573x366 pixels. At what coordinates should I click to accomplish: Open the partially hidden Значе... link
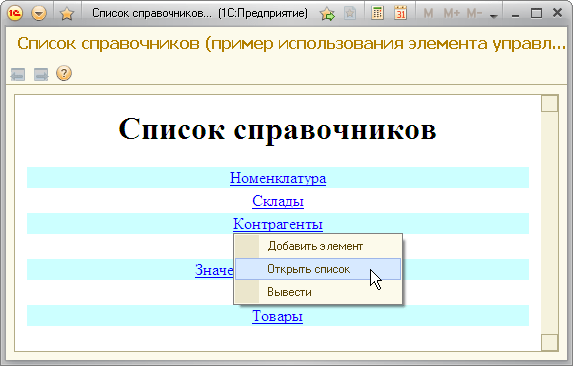(x=214, y=270)
